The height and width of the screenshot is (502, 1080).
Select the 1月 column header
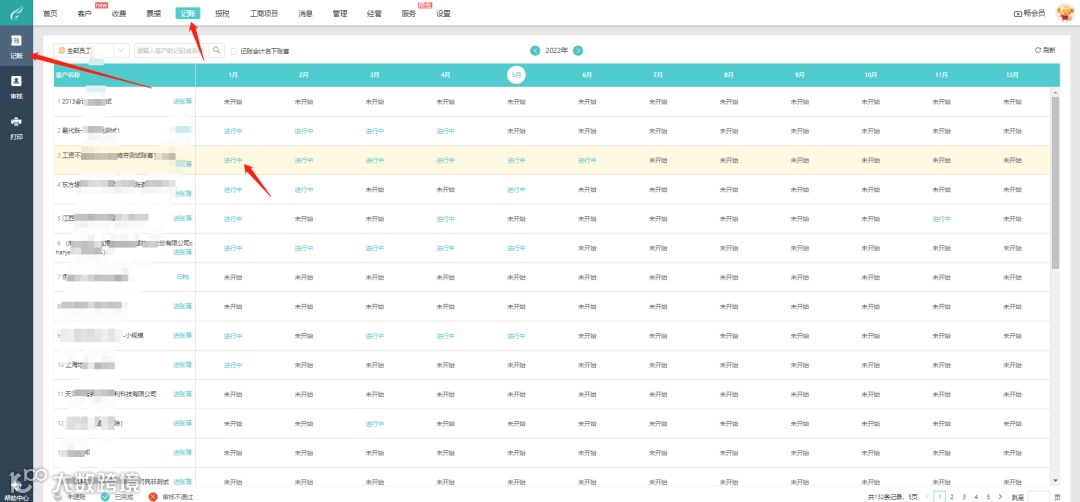233,74
